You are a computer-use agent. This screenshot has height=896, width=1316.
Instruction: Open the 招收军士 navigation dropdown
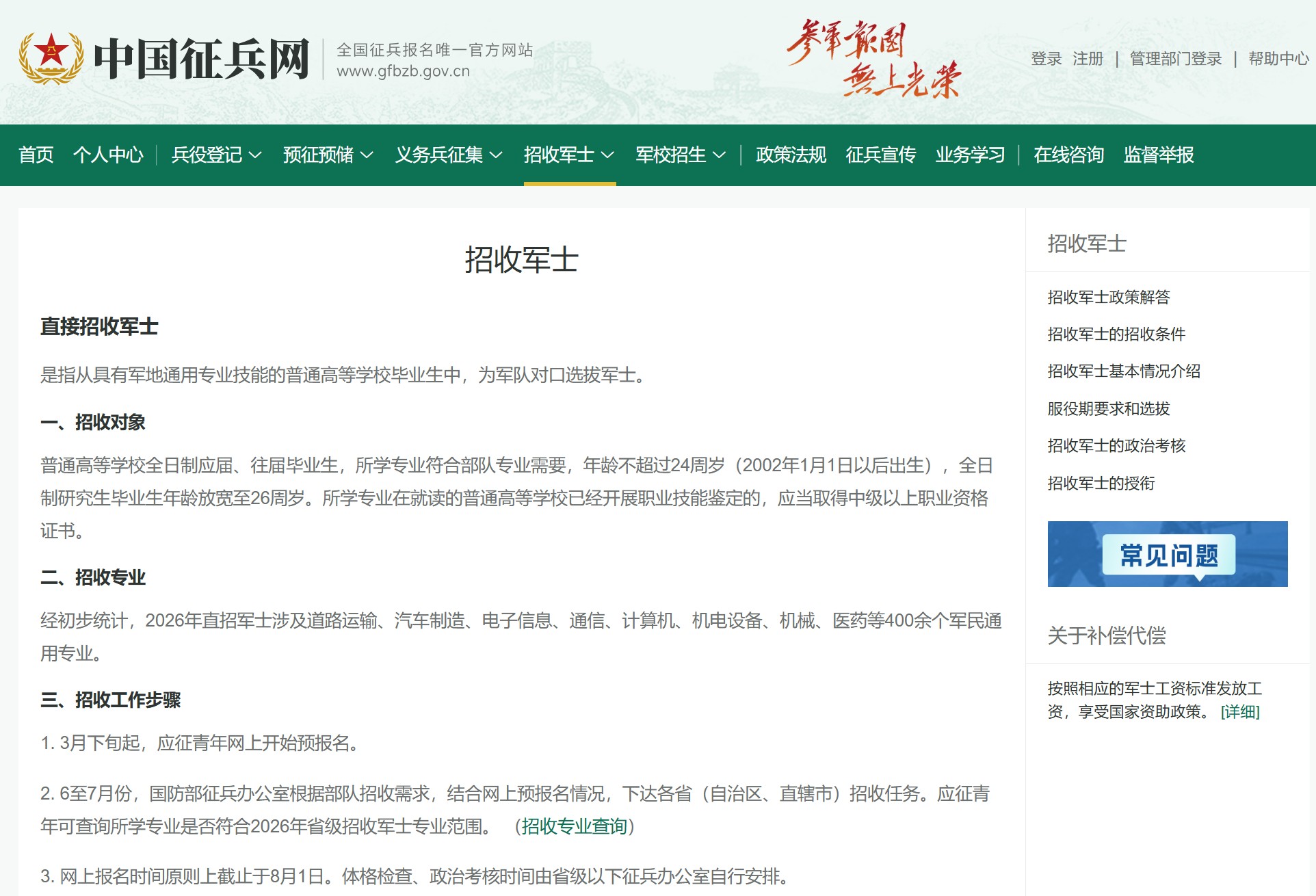568,155
